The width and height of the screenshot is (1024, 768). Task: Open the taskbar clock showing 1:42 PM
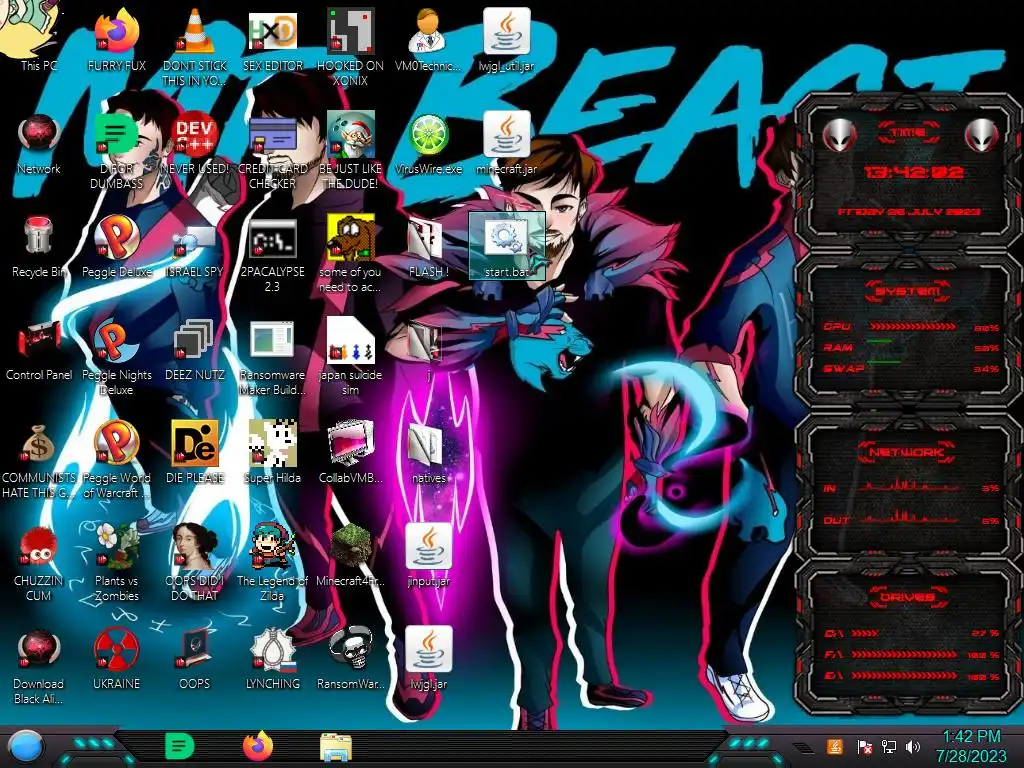pyautogui.click(x=972, y=746)
